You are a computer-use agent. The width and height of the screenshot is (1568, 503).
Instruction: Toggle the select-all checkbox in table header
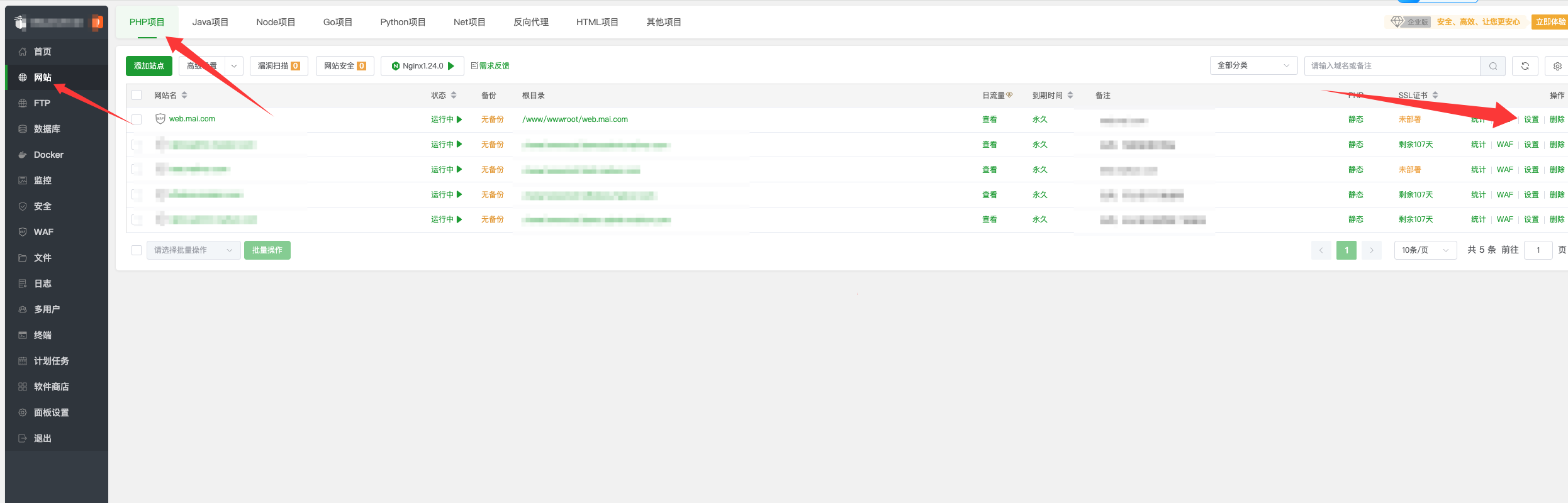tap(137, 96)
